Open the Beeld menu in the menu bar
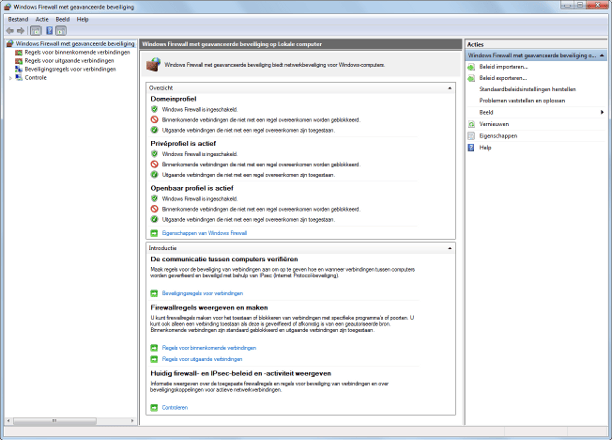Viewport: 612px width, 440px height. [x=62, y=20]
